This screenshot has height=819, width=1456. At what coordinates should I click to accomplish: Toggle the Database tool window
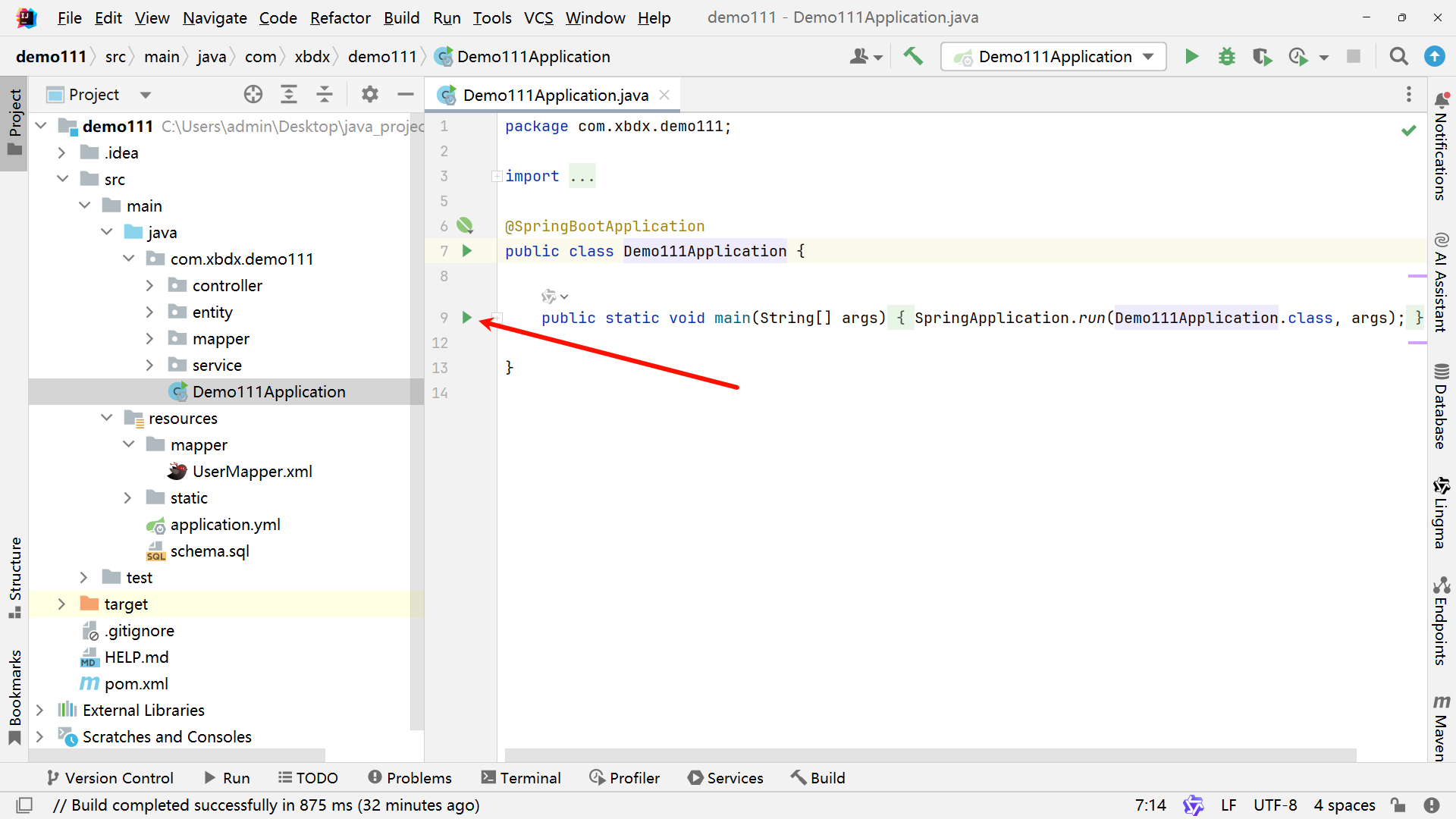[x=1441, y=407]
